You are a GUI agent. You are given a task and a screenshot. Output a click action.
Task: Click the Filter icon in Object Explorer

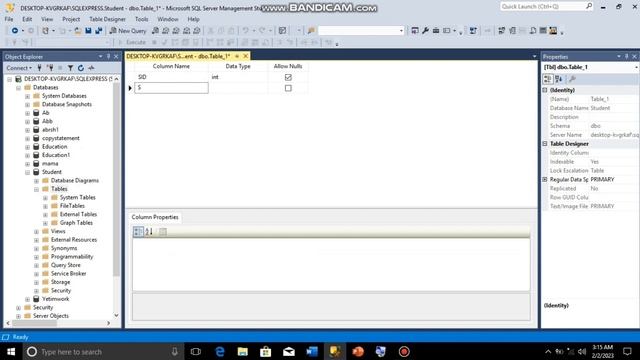pyautogui.click(x=70, y=68)
